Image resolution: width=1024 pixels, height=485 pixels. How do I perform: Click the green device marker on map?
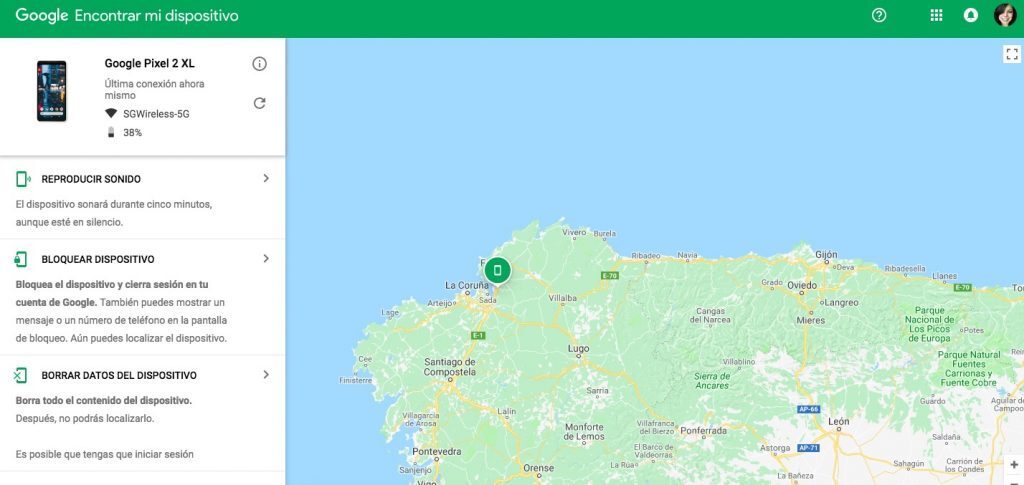point(497,270)
